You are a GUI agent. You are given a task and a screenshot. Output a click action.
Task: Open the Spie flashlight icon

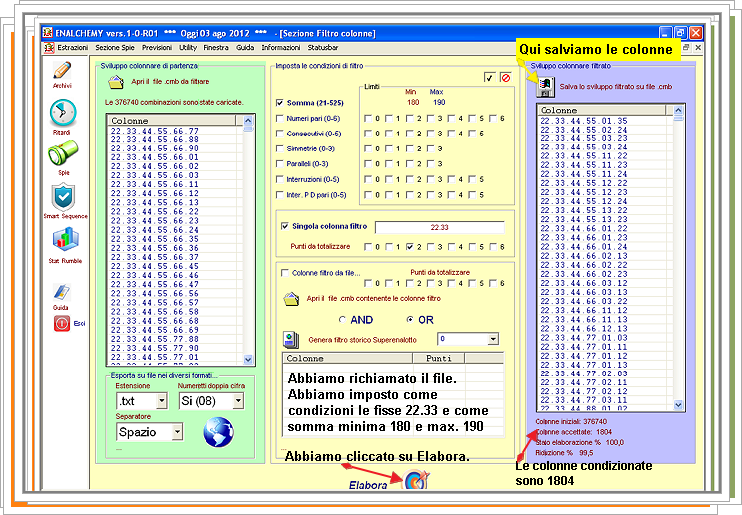(63, 153)
